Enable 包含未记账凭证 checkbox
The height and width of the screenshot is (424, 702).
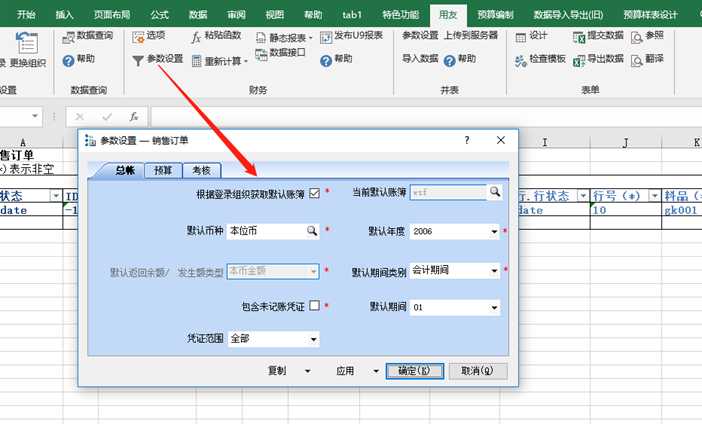(x=314, y=305)
